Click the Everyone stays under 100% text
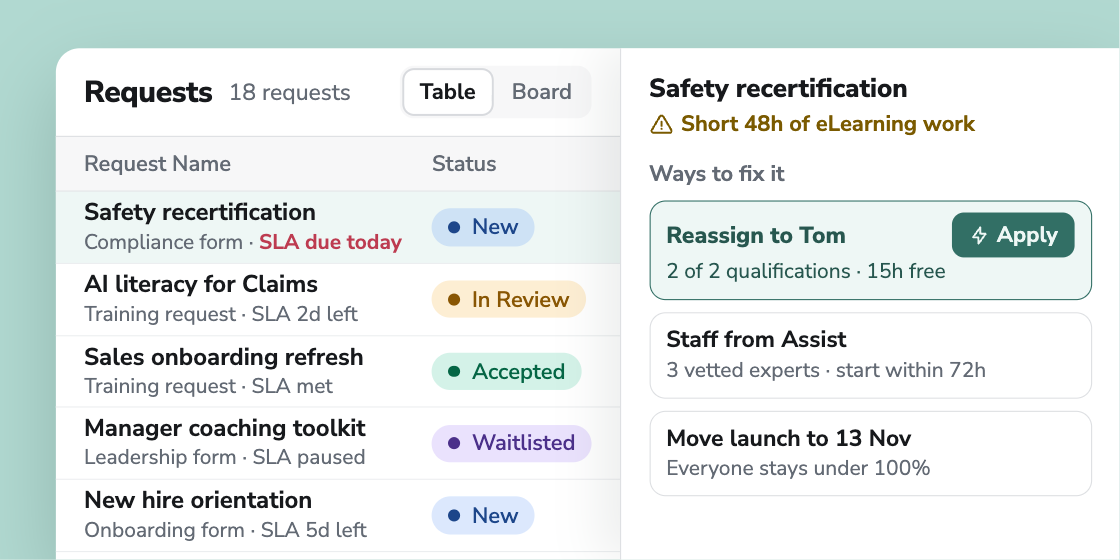The width and height of the screenshot is (1120, 560). 798,469
